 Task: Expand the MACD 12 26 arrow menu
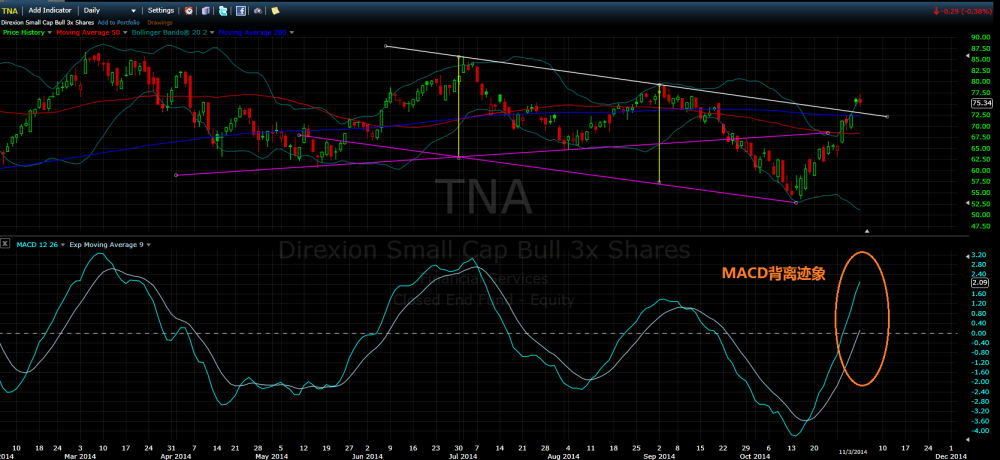[x=63, y=245]
